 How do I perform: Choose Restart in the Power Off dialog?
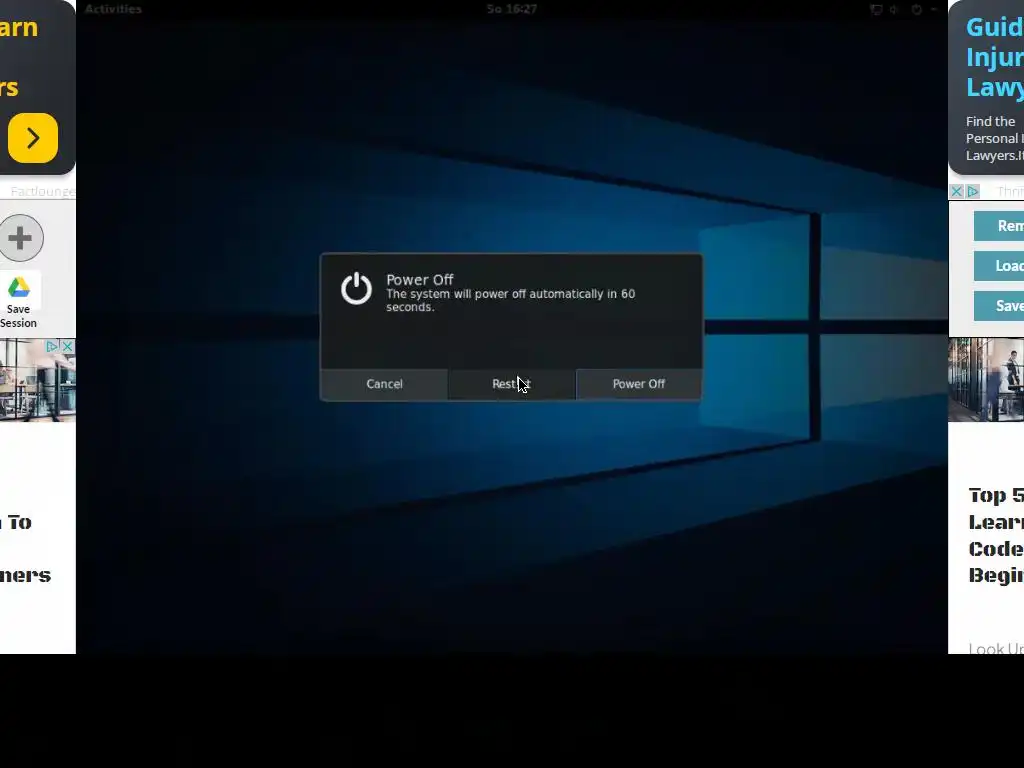pyautogui.click(x=511, y=384)
